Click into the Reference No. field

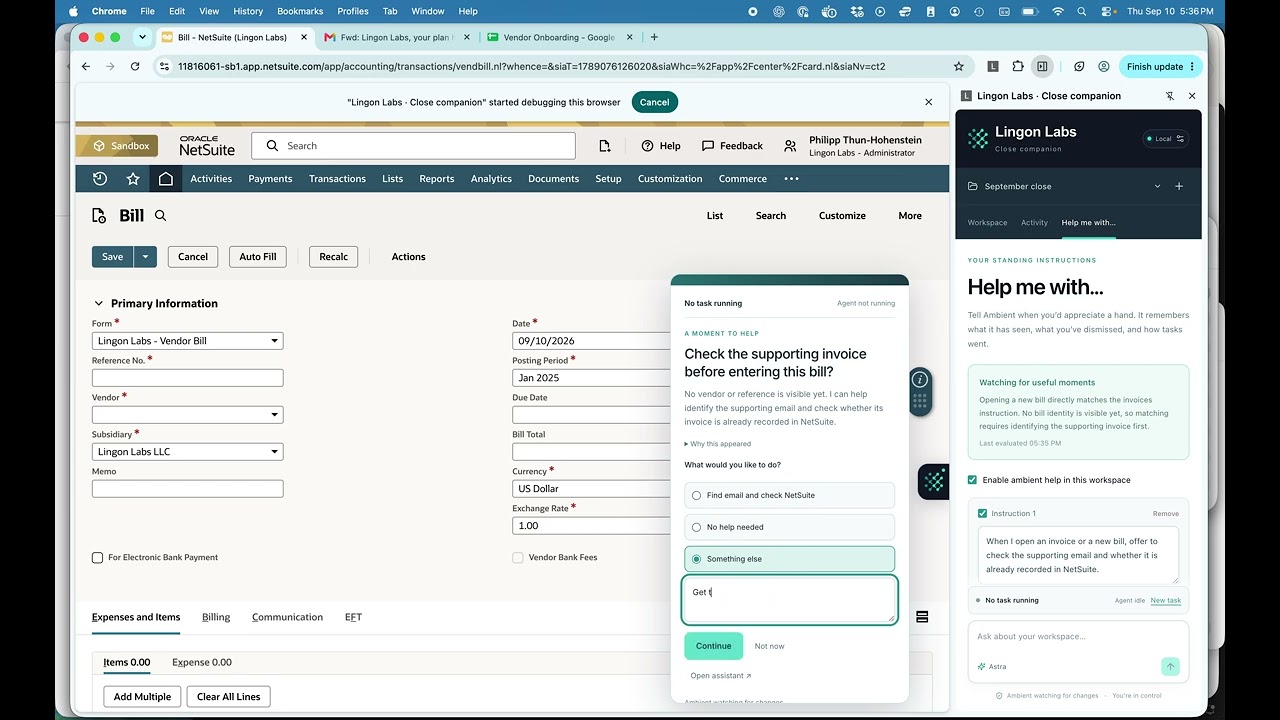coord(187,378)
